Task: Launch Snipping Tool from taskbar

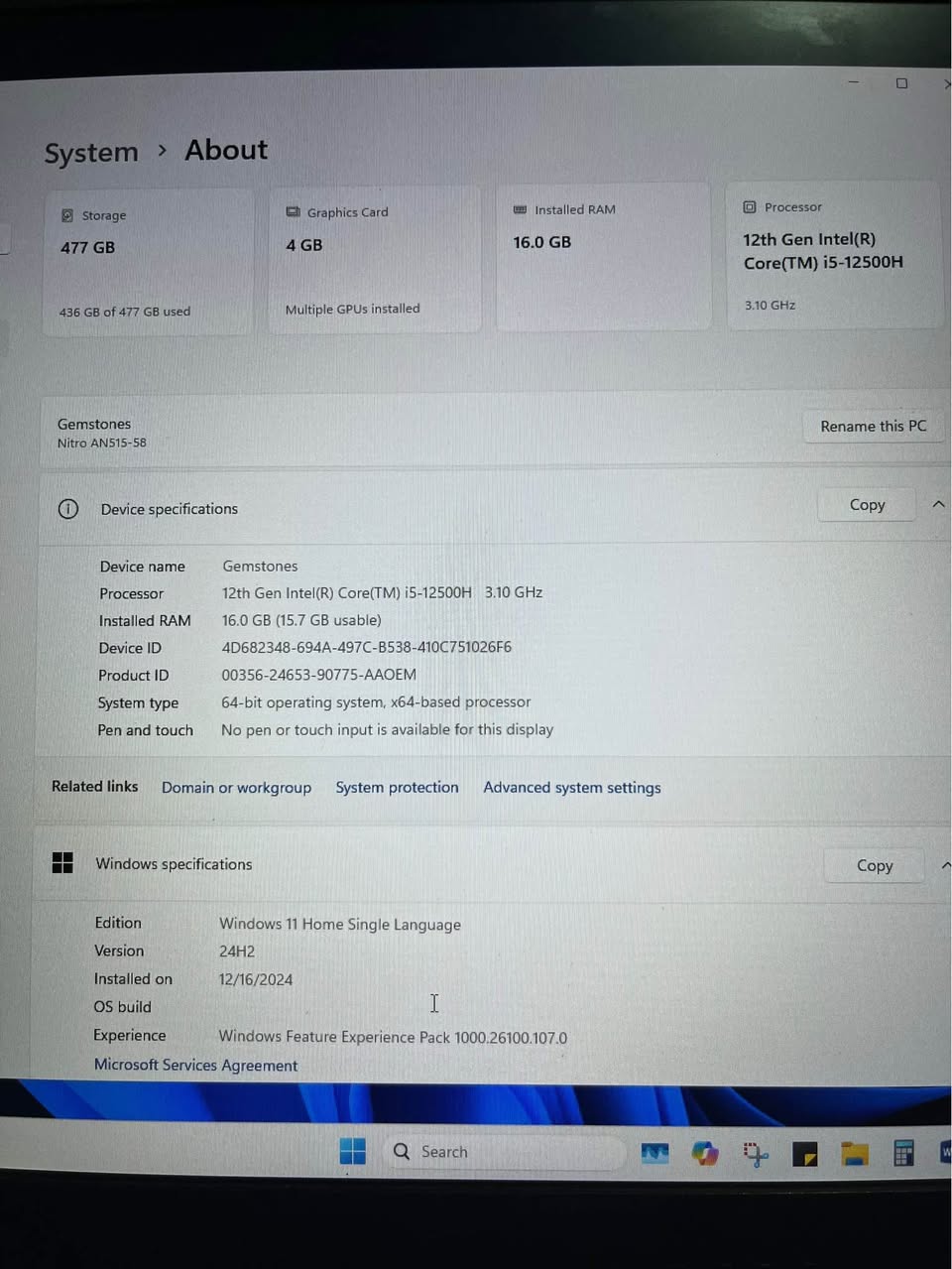Action: point(756,1154)
